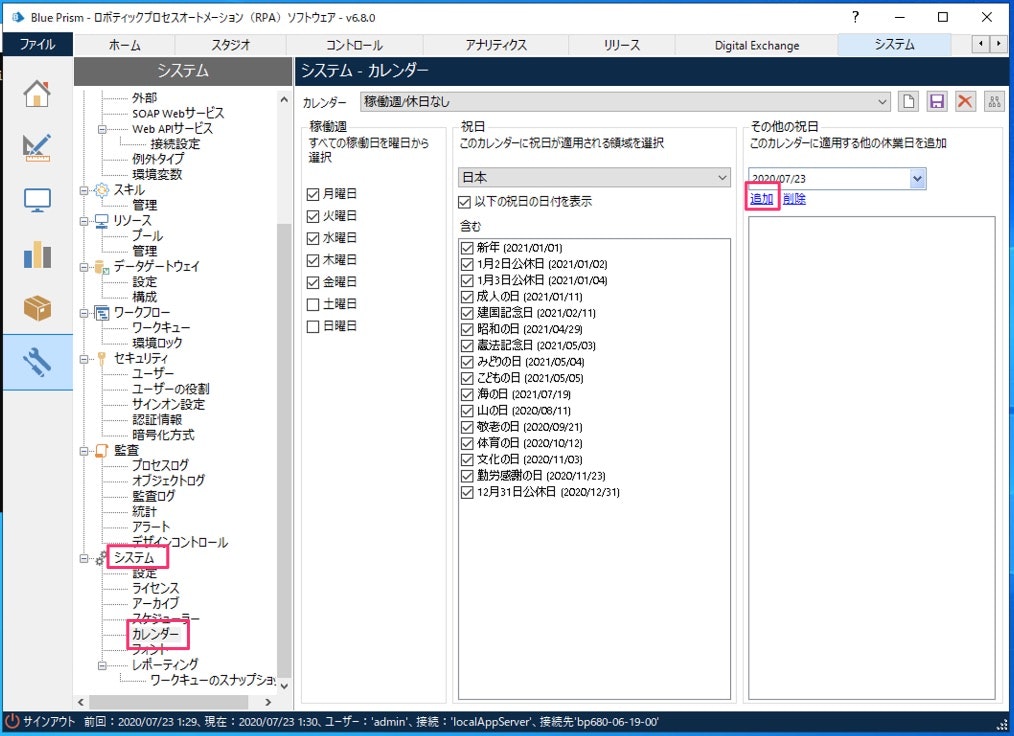Screen dimensions: 1014x736
Task: Uncheck the 勤労感謝の日 holiday
Action: point(467,476)
